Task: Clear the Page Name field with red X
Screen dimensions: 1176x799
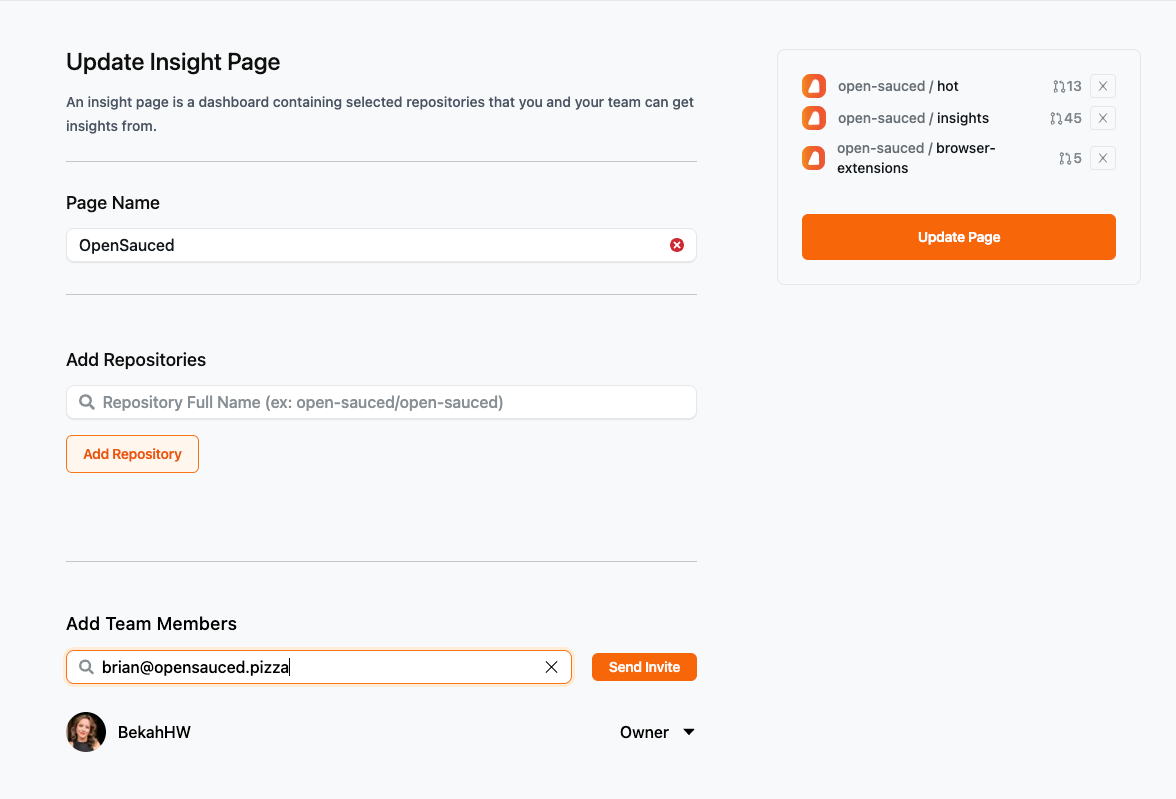Action: (676, 245)
